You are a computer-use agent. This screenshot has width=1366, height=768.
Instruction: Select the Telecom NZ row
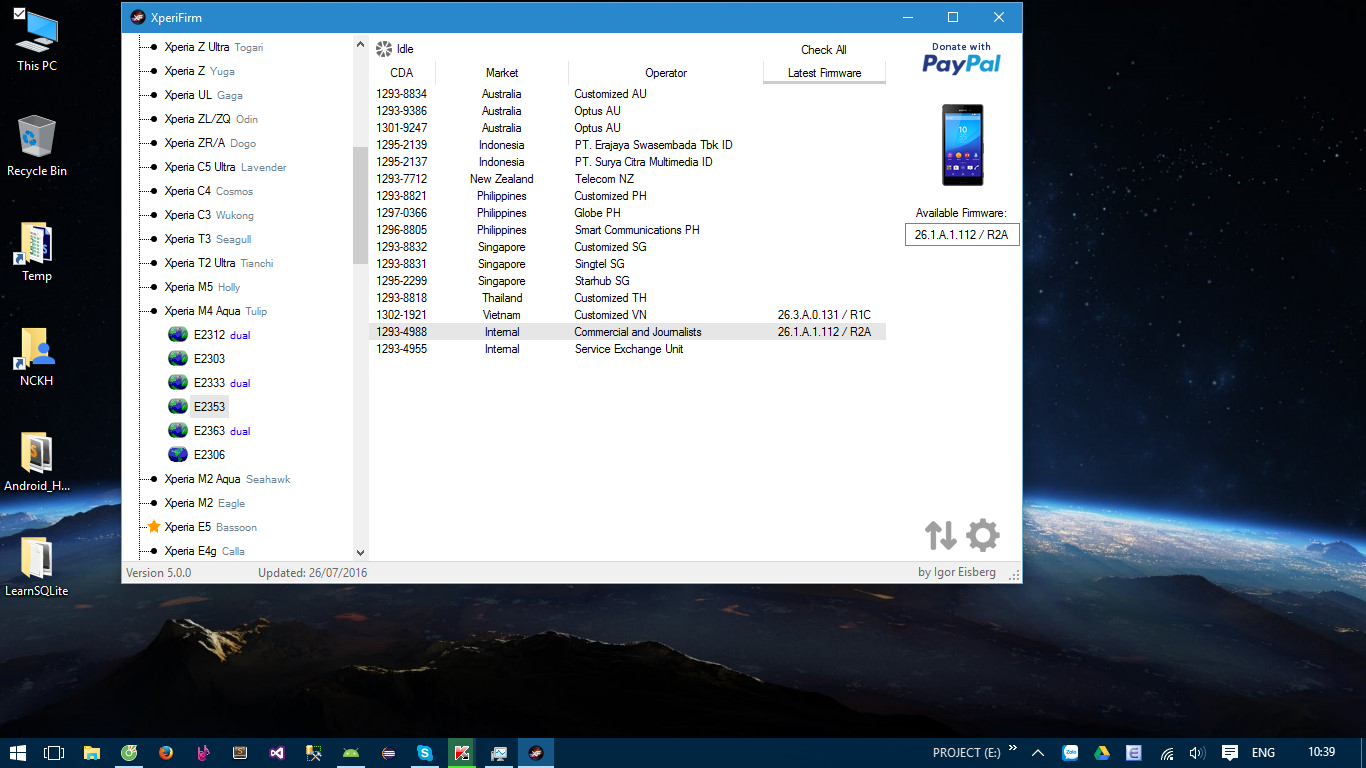pyautogui.click(x=627, y=179)
